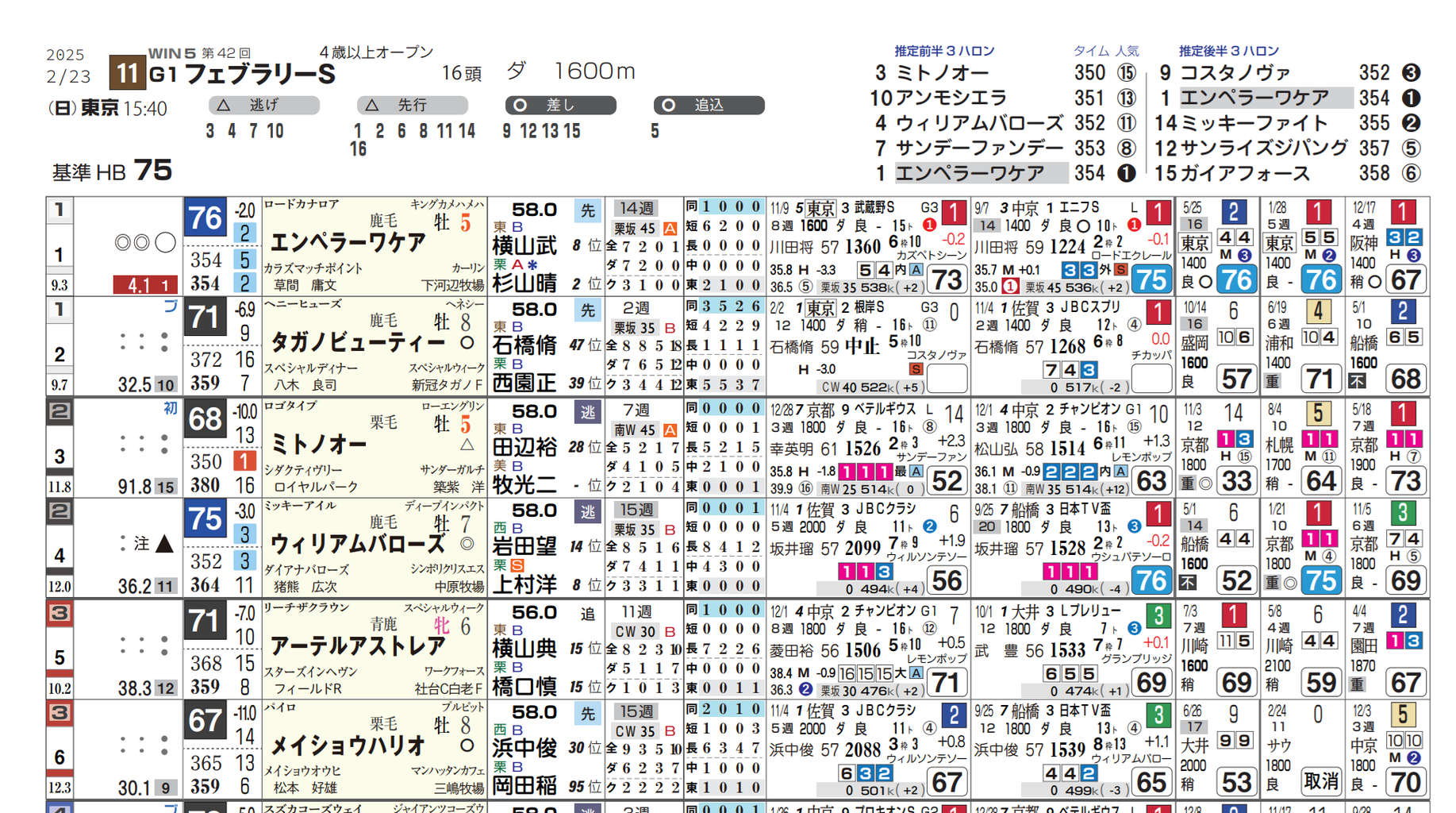Click the dark 68 HB box beside ミトノオー
1456x813 pixels.
pyautogui.click(x=205, y=419)
